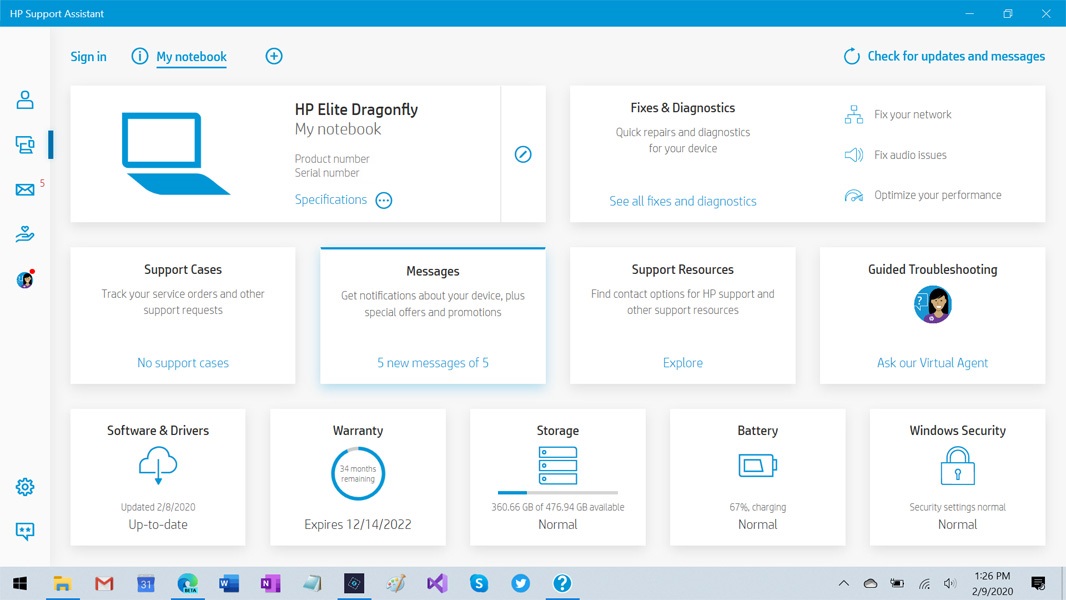
Task: Open Settings gear in the sidebar
Action: [25, 487]
